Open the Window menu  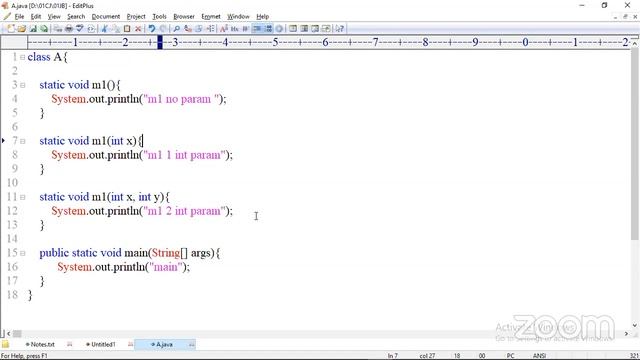point(238,17)
